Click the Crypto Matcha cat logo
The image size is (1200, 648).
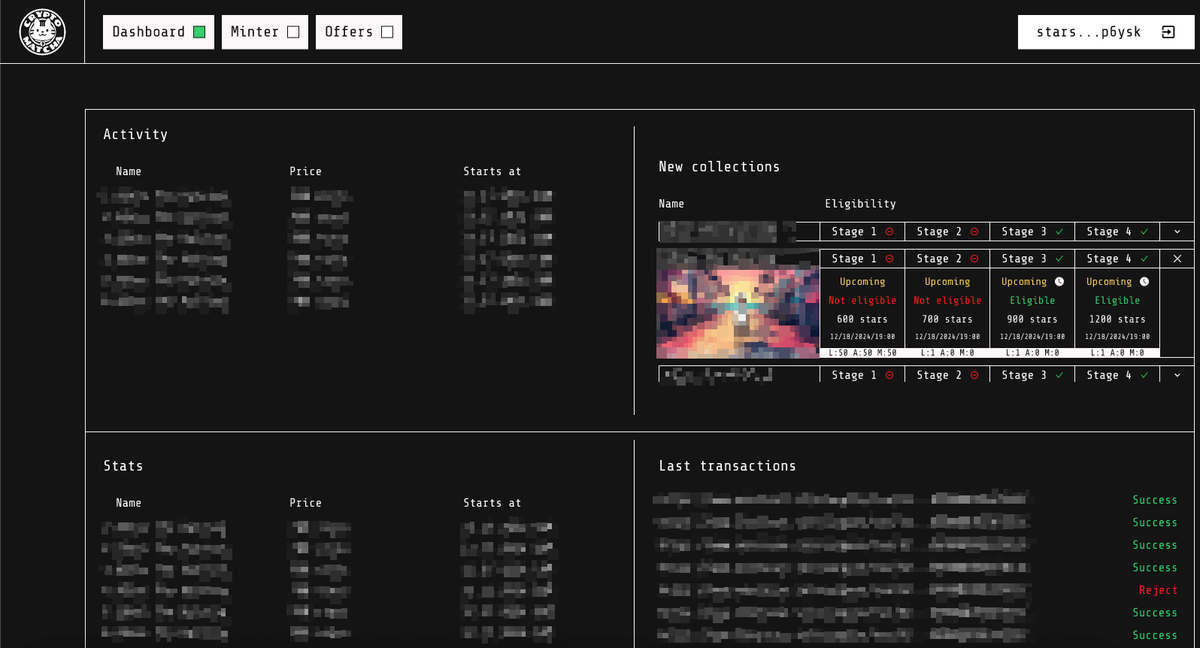coord(42,32)
